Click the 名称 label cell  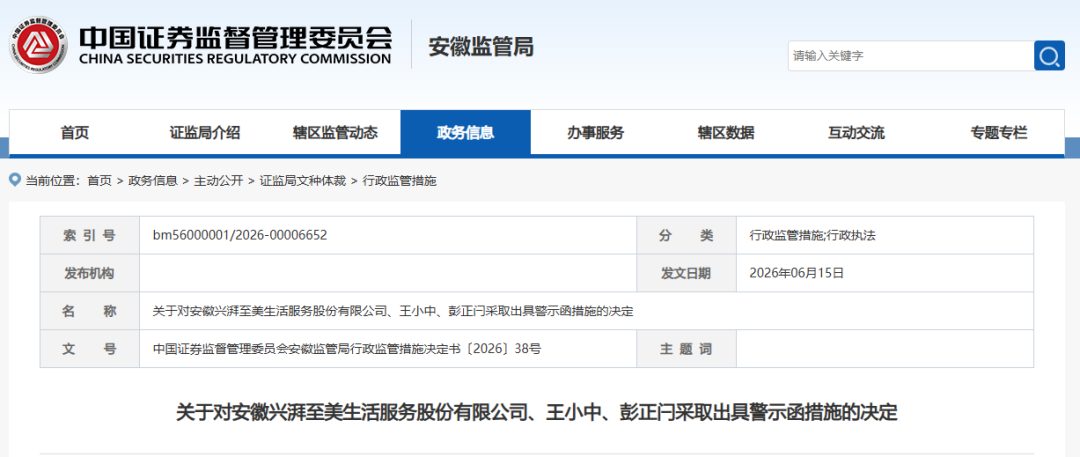(x=90, y=311)
